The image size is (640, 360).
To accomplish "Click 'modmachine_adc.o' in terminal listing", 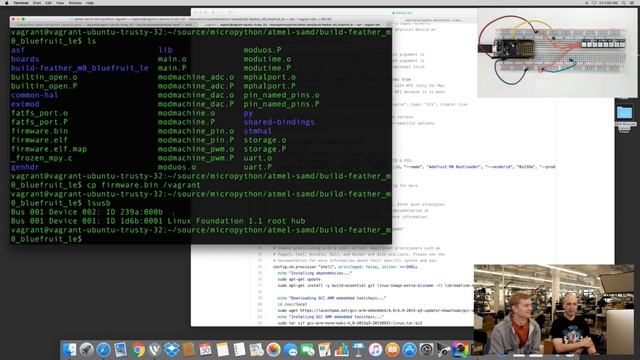I will pyautogui.click(x=196, y=77).
